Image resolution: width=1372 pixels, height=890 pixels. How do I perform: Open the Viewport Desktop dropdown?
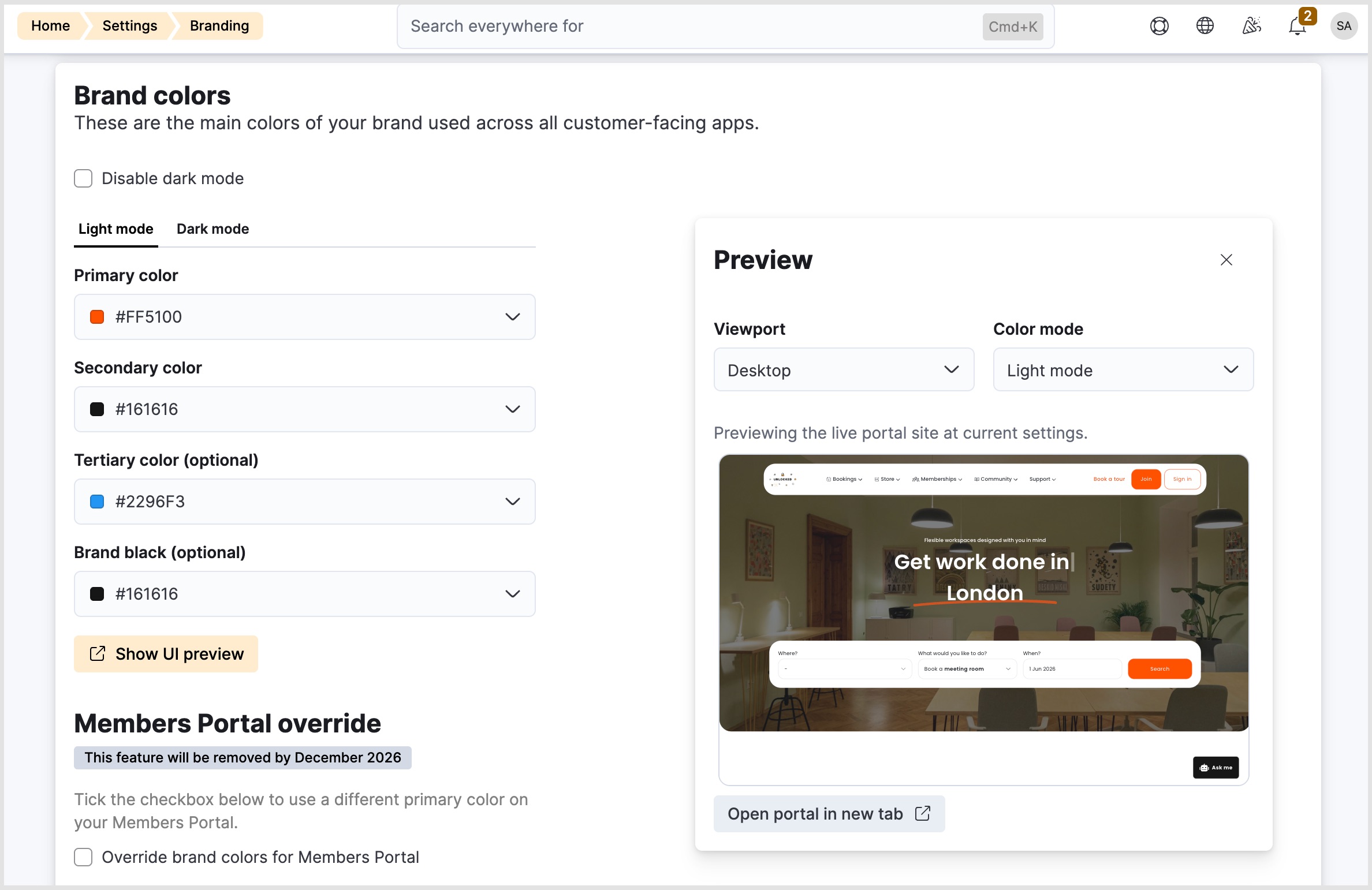[844, 369]
